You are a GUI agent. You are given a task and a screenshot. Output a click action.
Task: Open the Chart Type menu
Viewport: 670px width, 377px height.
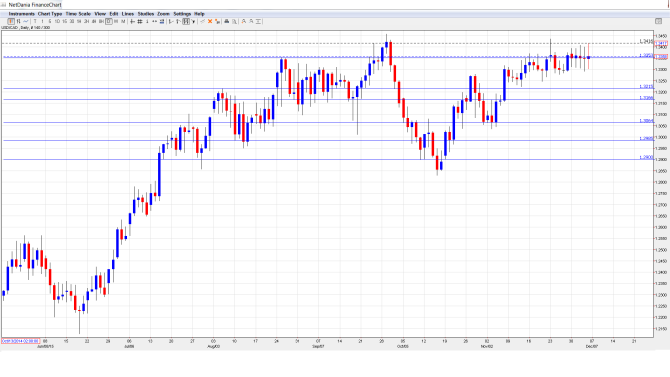(50, 14)
